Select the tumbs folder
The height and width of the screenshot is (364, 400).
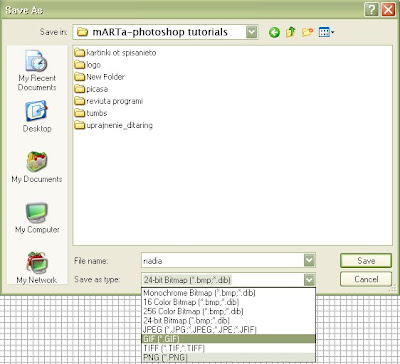pos(91,113)
